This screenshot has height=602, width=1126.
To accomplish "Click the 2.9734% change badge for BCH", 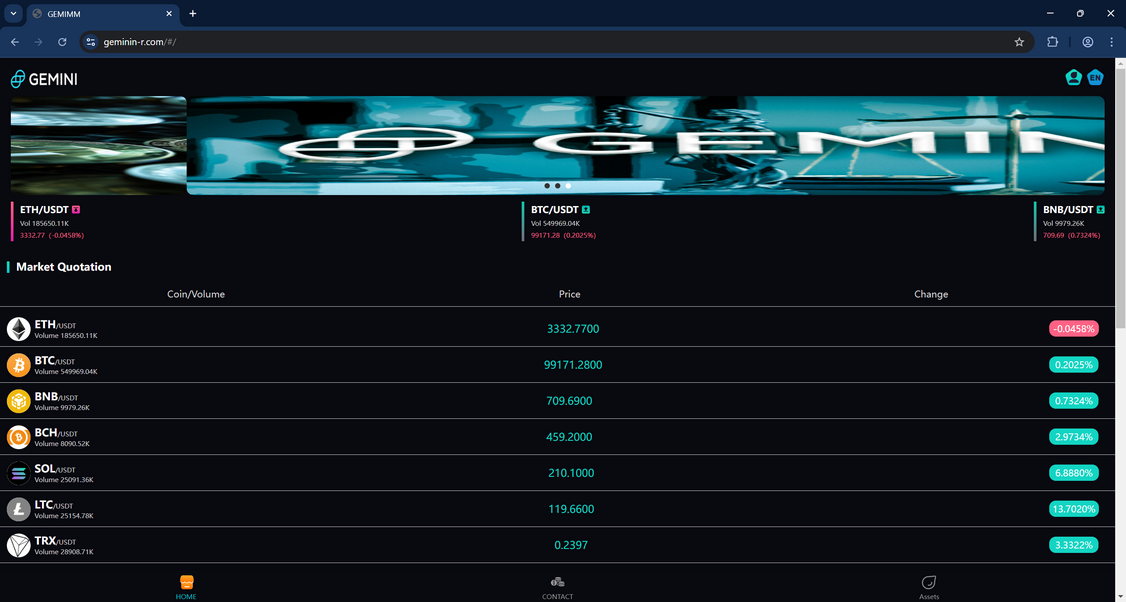I will point(1074,437).
